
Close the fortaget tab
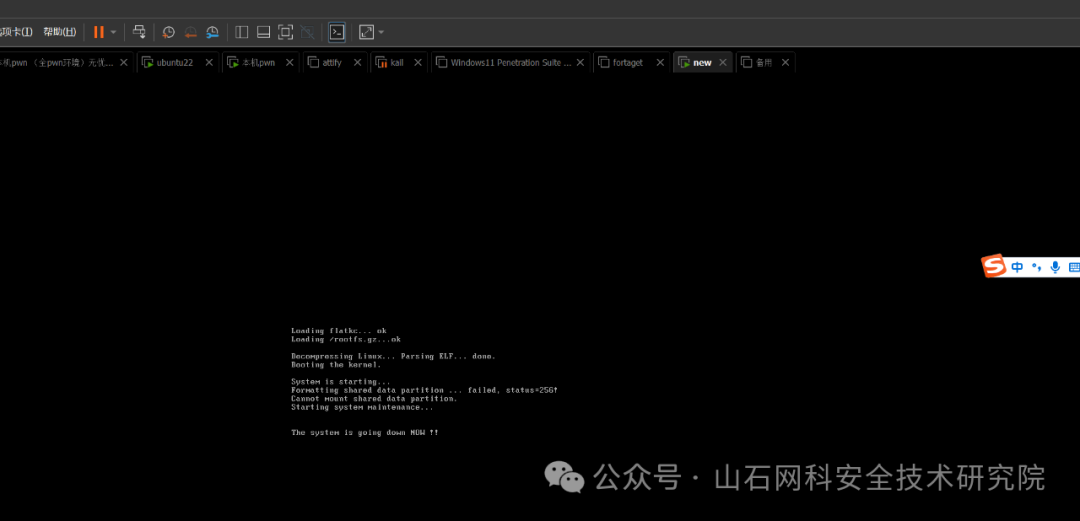point(660,63)
